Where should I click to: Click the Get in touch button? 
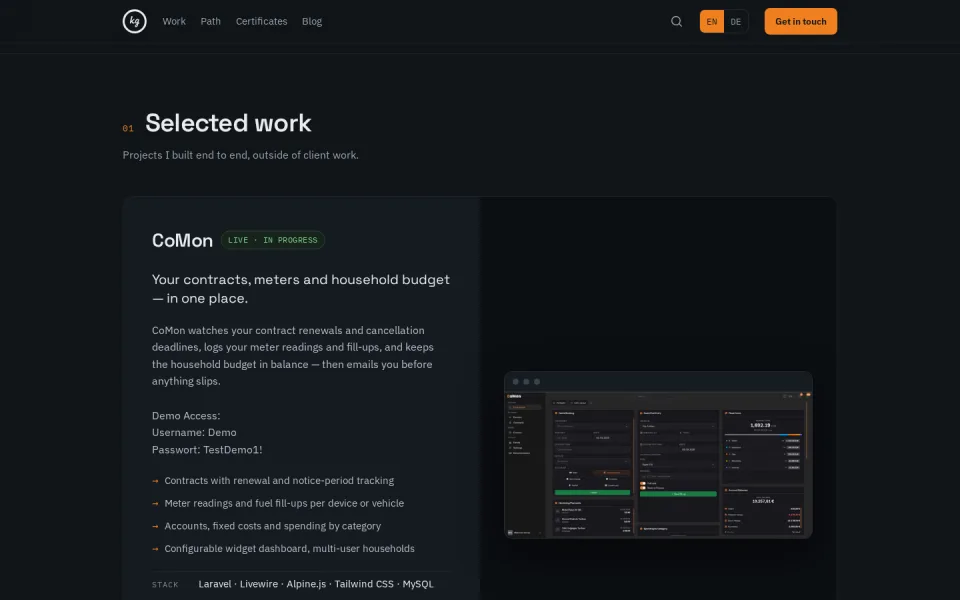coord(800,21)
